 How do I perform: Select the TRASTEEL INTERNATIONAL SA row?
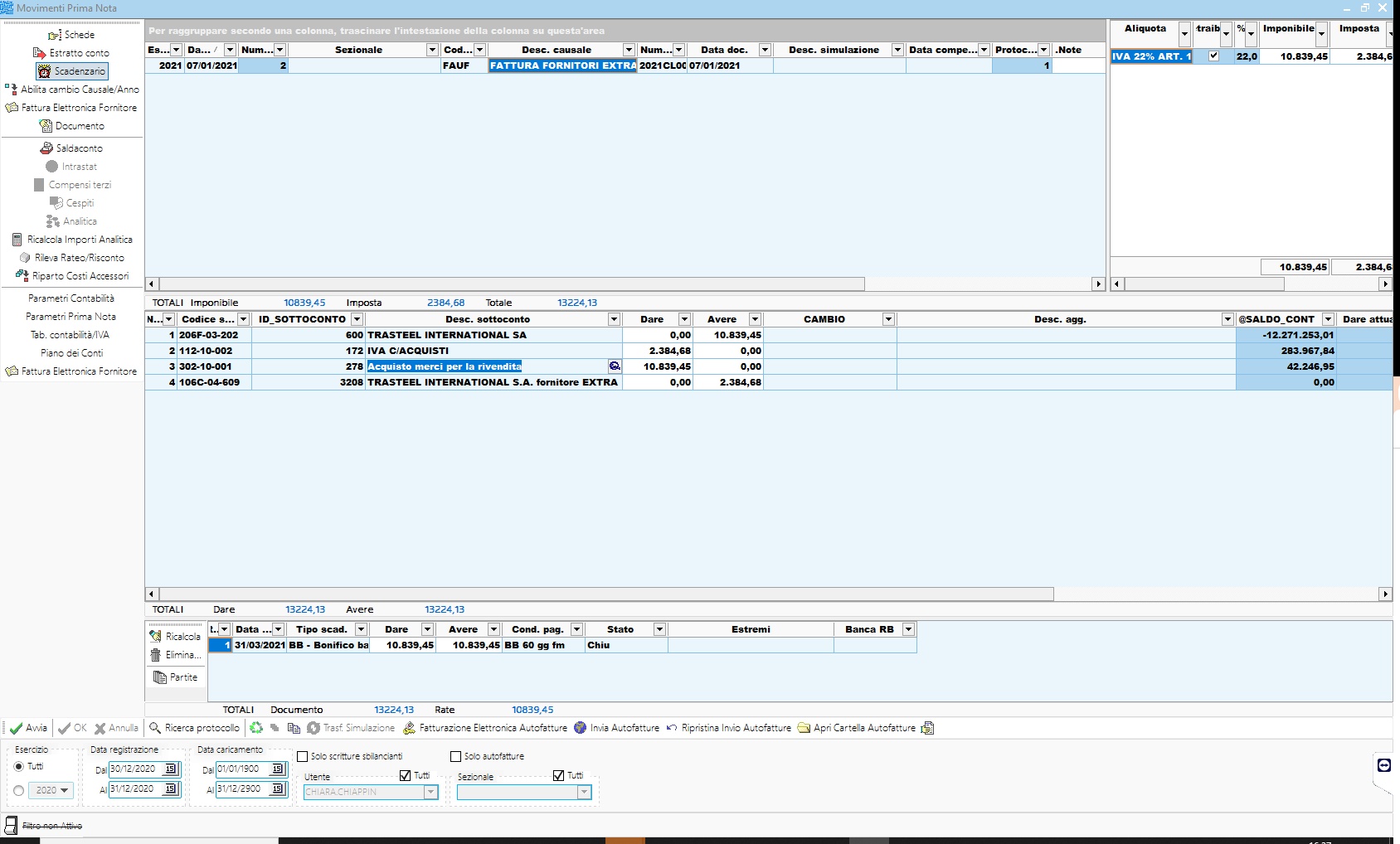768,335
